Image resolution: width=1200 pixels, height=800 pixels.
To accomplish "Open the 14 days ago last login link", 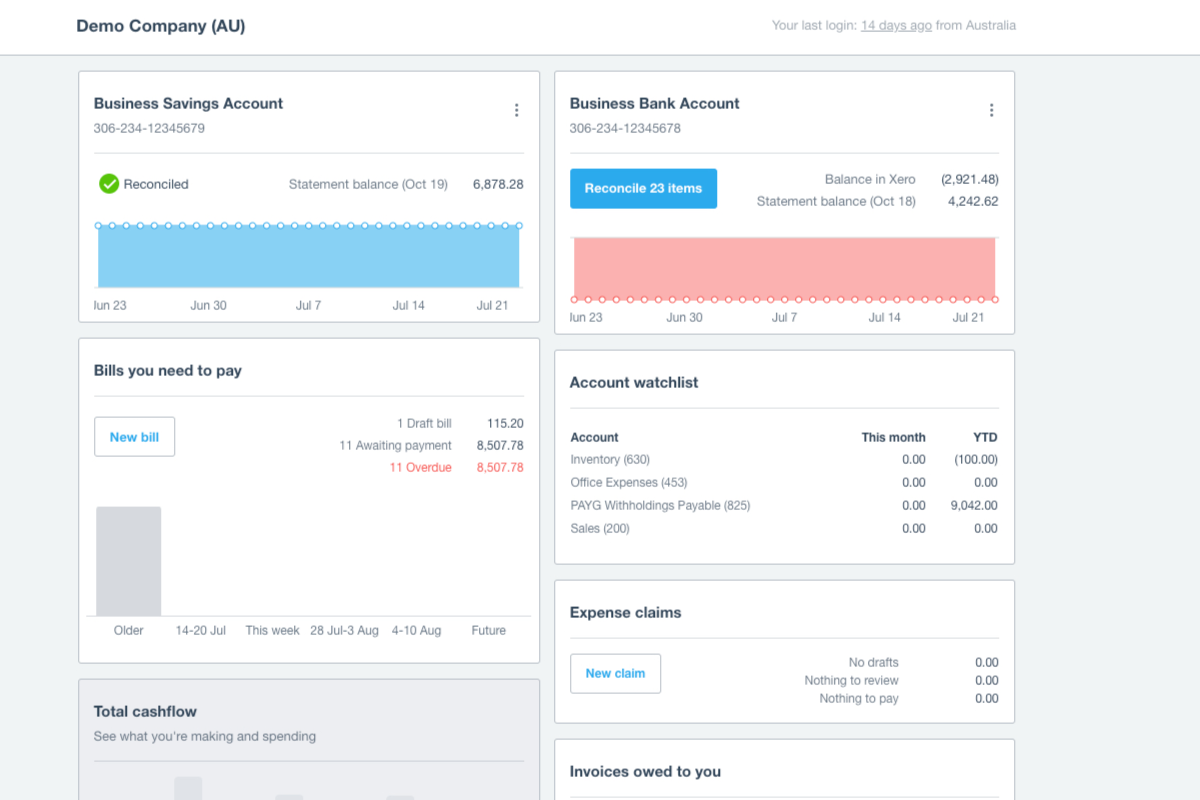I will [895, 25].
